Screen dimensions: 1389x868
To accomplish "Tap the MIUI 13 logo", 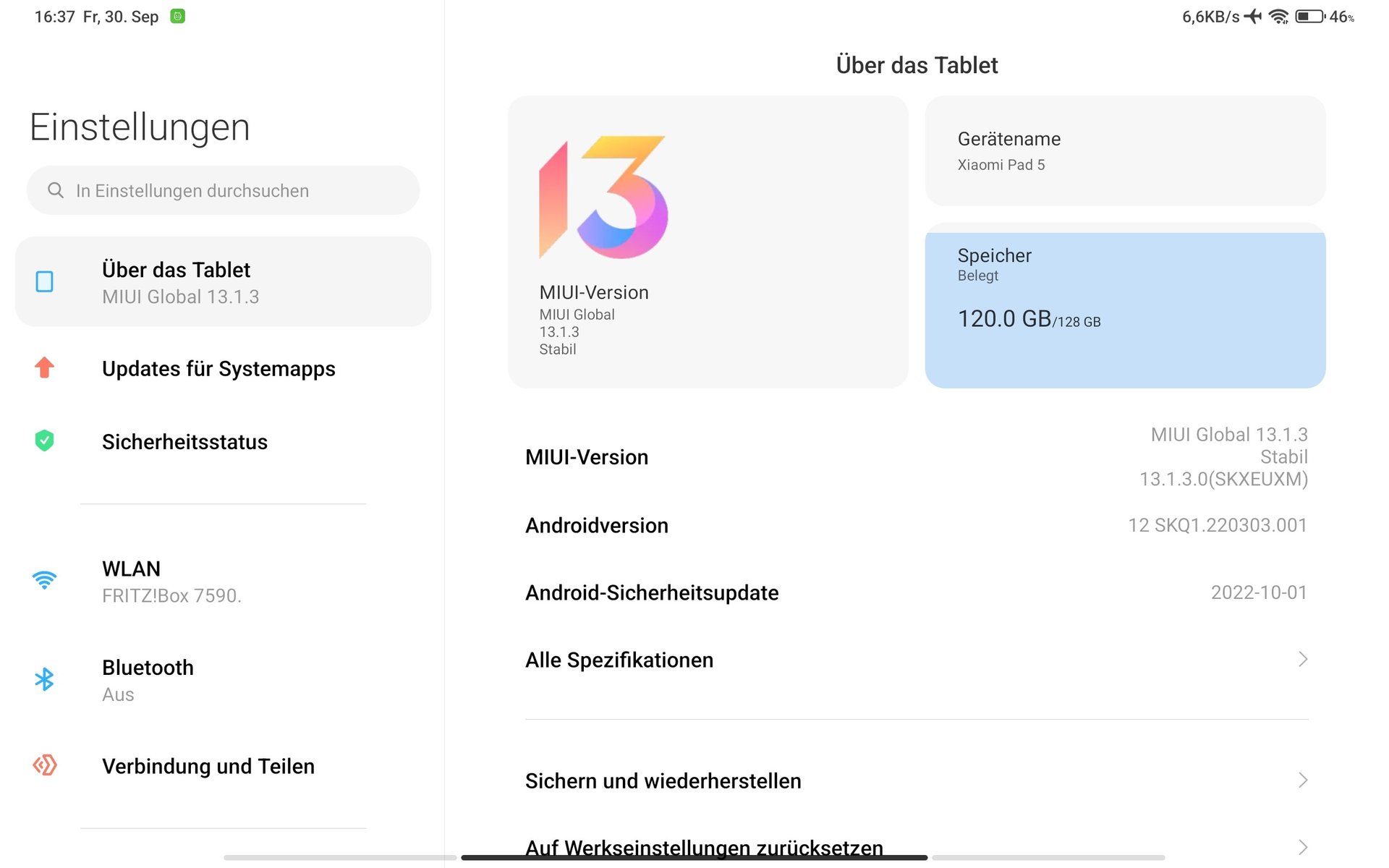I will pos(603,197).
